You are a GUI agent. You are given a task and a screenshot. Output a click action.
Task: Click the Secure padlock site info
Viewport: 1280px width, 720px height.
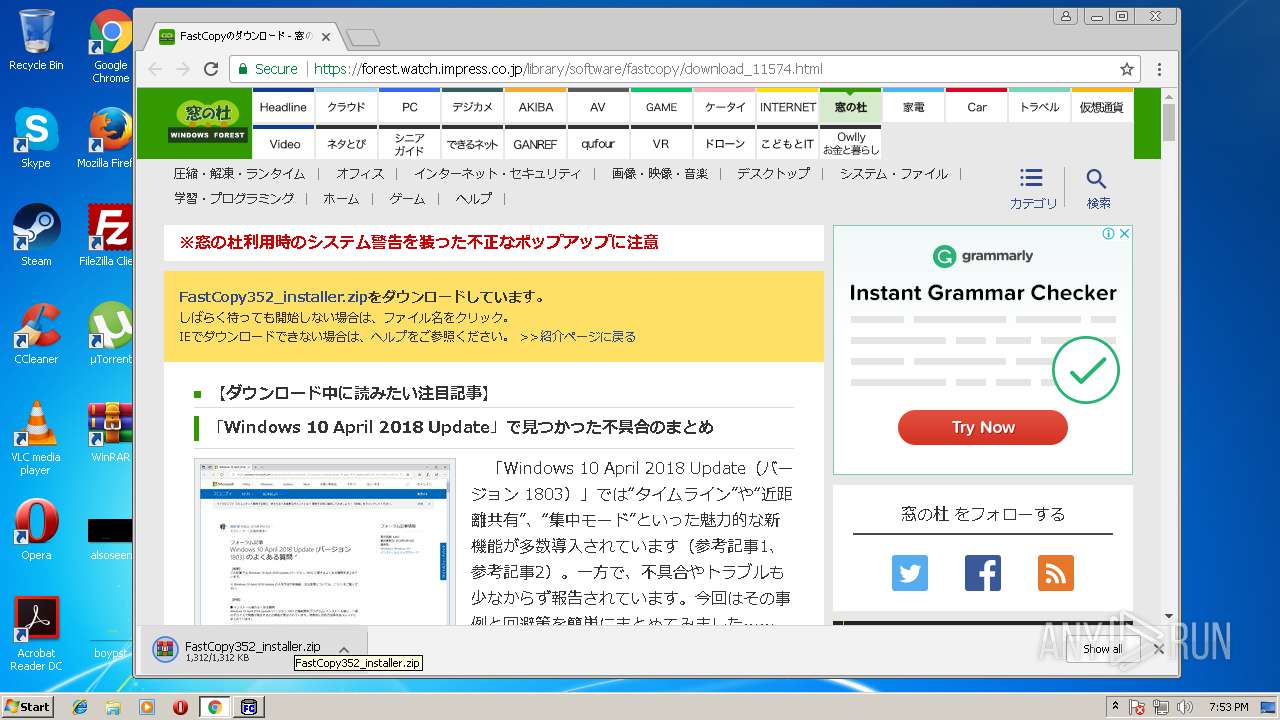[267, 69]
